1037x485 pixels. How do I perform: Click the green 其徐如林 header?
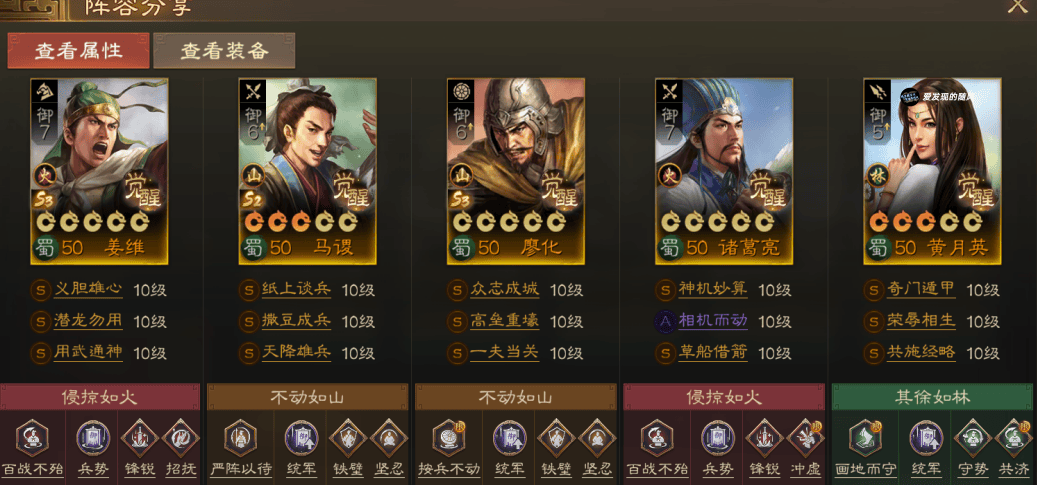pyautogui.click(x=932, y=397)
